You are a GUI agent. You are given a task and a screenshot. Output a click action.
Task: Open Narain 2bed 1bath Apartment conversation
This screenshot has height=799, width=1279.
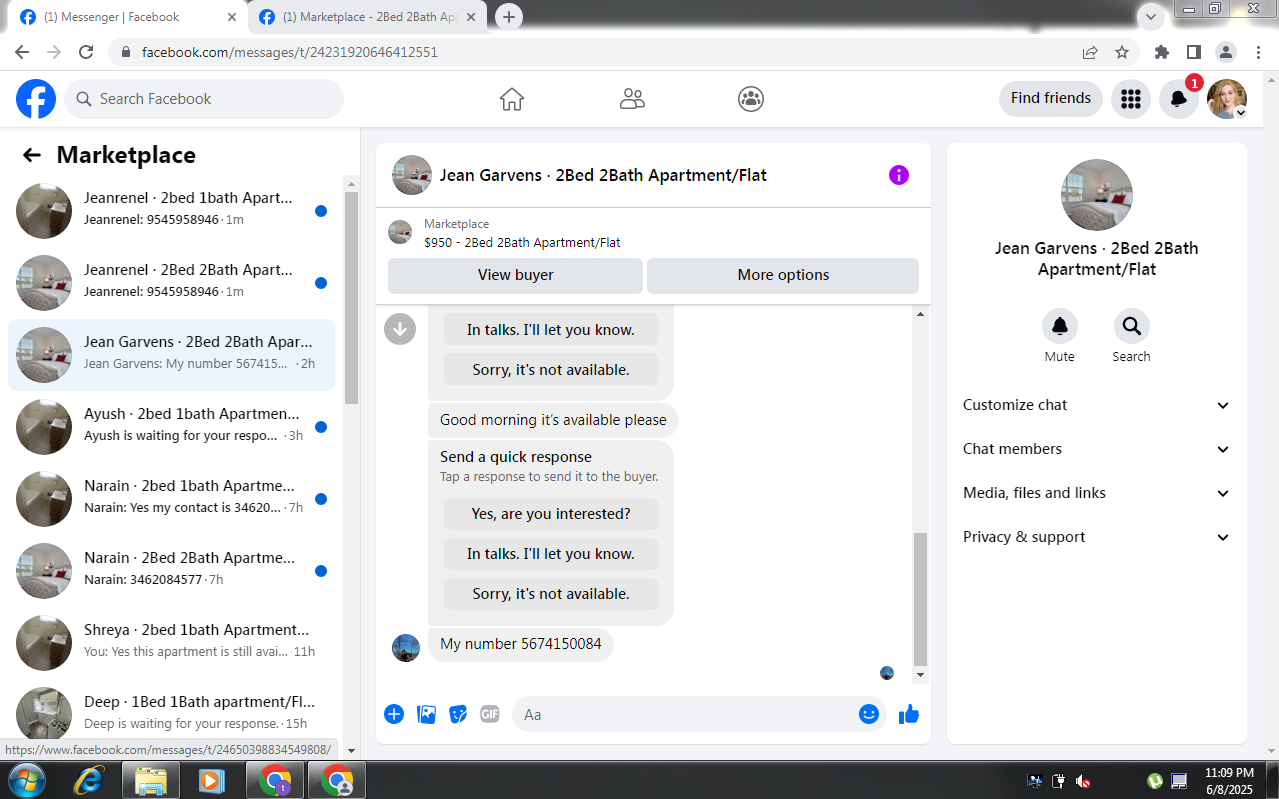click(x=171, y=499)
